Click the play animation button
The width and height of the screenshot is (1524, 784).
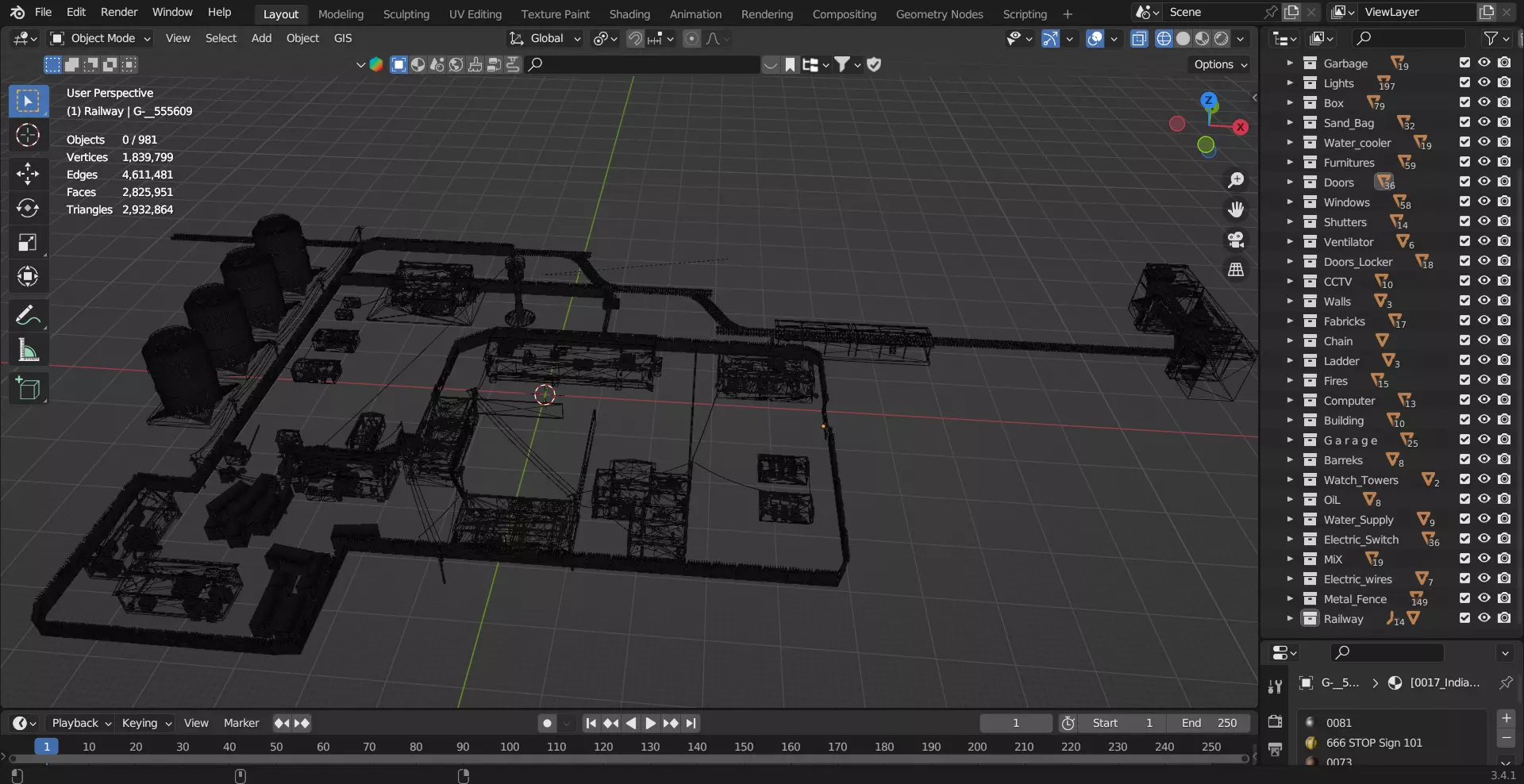pyautogui.click(x=650, y=723)
